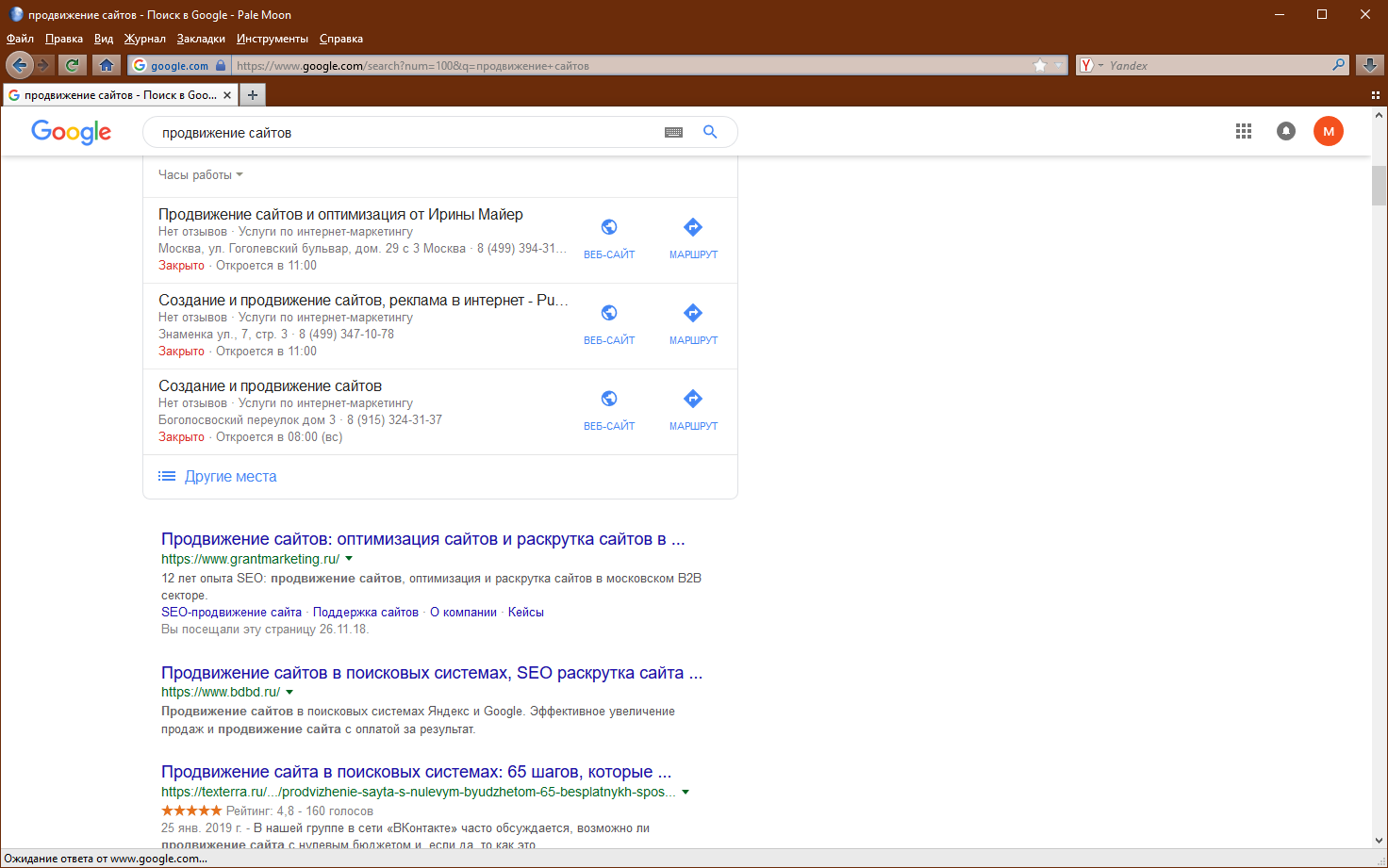
Task: Open ВЕБ-САЙТ for Боголосовский переулок listing
Action: pyautogui.click(x=609, y=411)
